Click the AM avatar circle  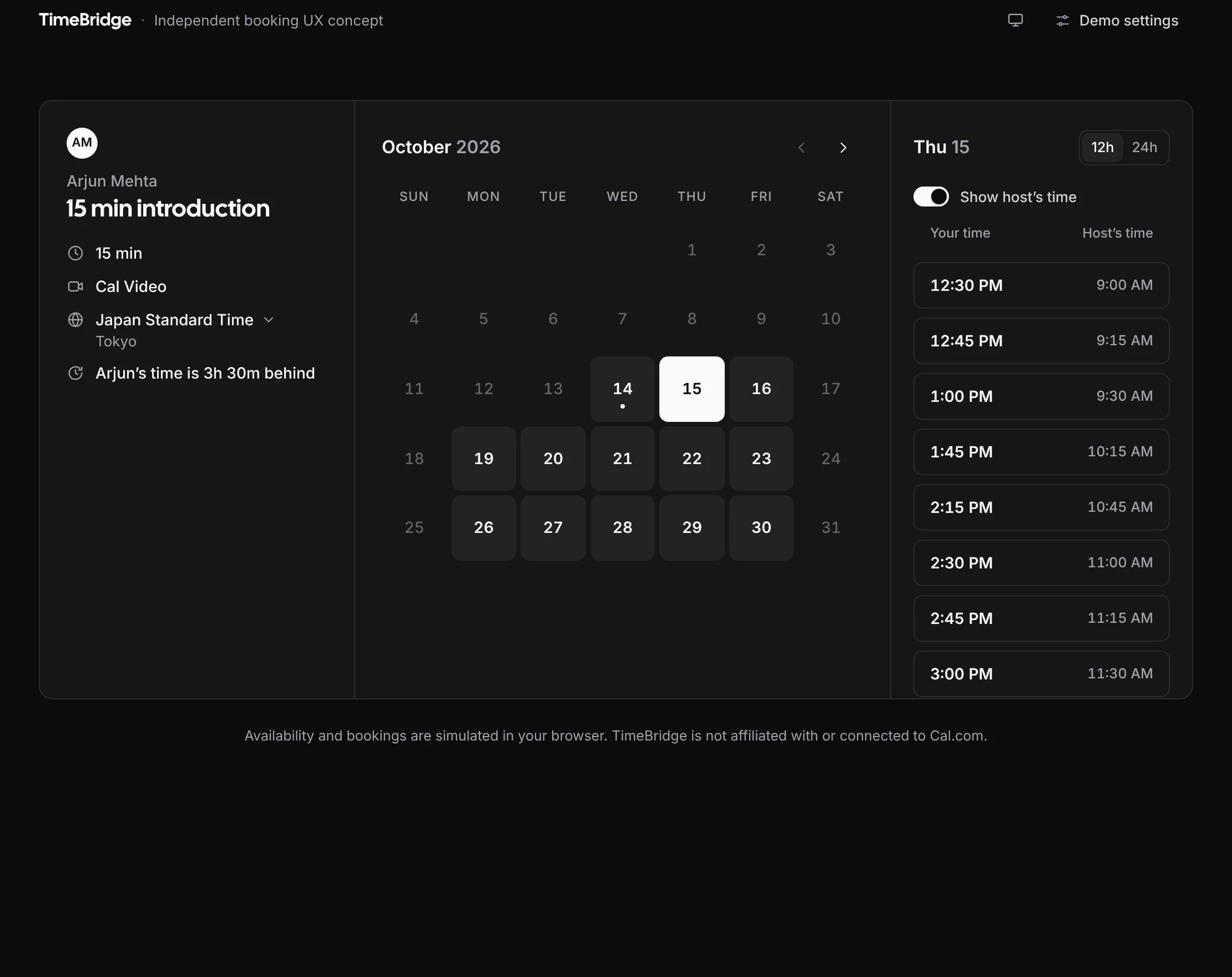click(x=82, y=143)
